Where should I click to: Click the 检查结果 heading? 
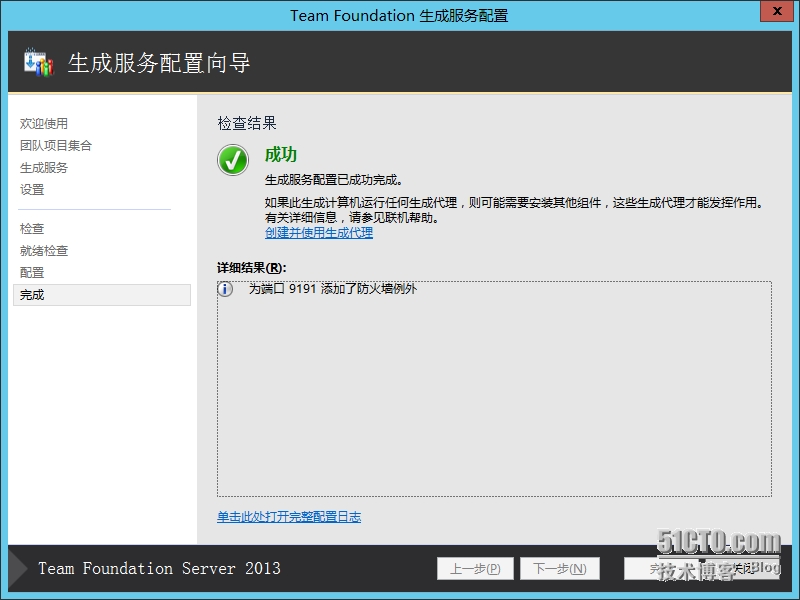pos(247,123)
